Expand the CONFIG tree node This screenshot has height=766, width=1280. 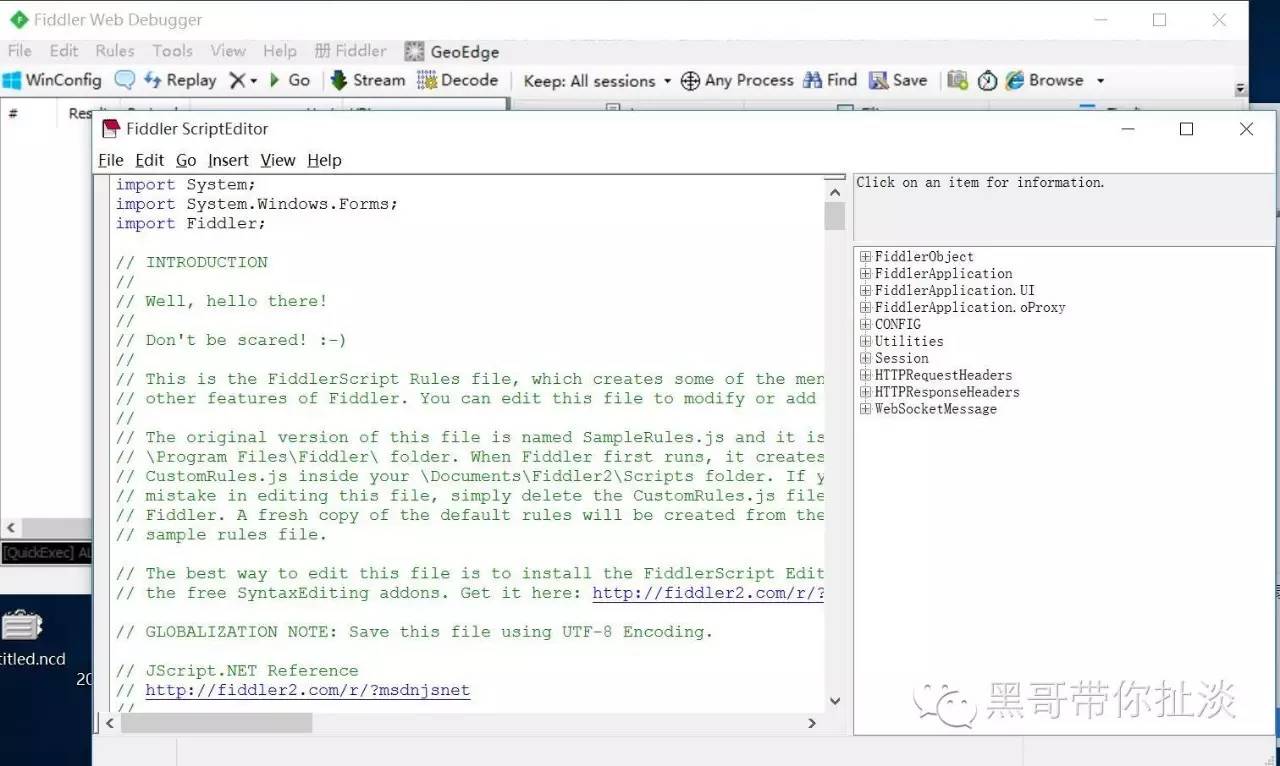tap(866, 325)
